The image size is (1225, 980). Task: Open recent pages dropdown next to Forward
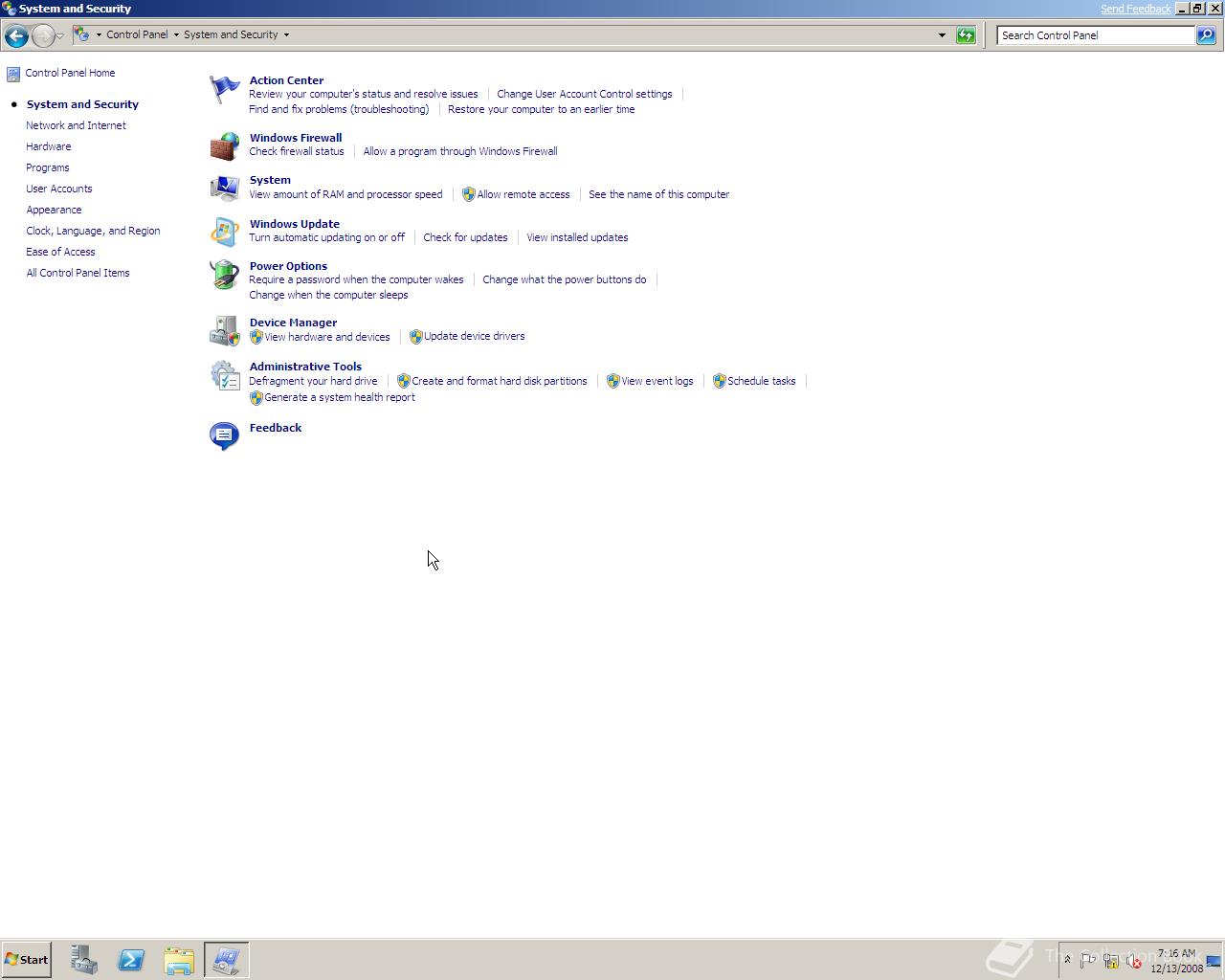coord(60,35)
